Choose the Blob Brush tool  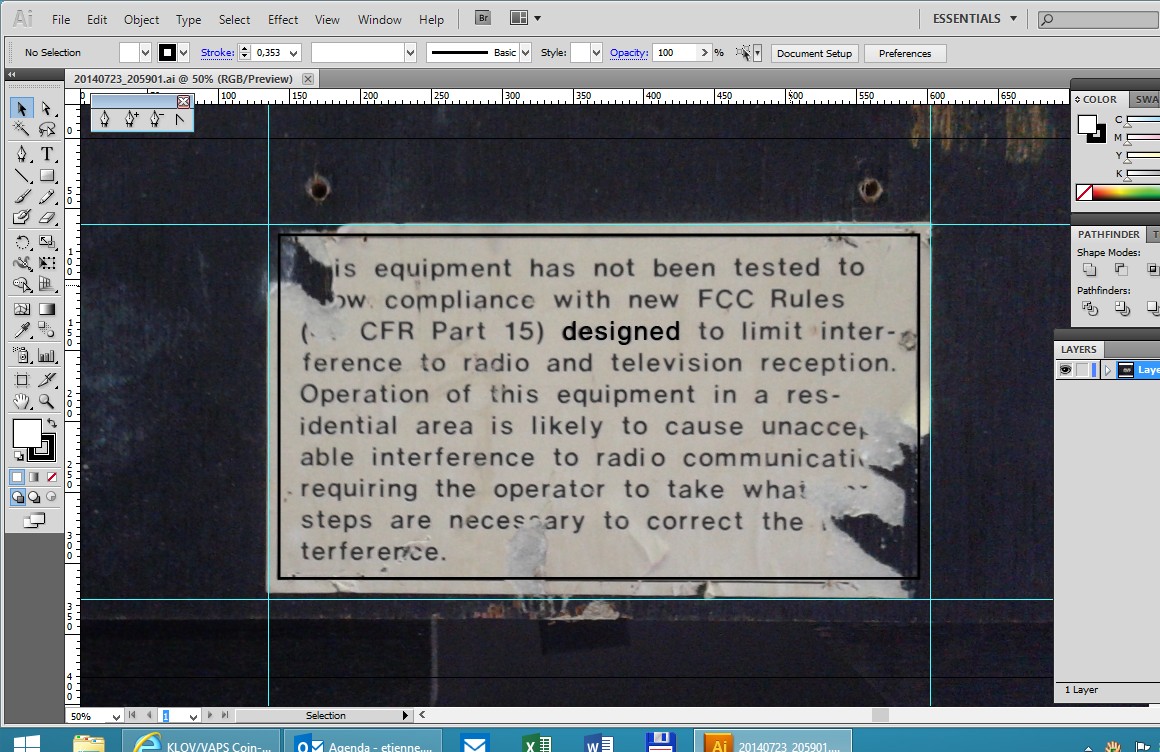coord(21,217)
